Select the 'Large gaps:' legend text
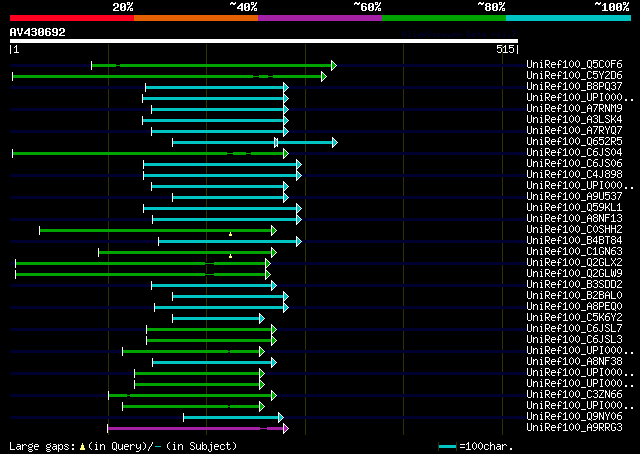 point(42,447)
